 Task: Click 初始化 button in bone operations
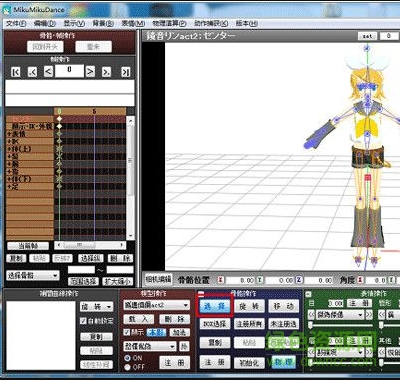click(x=249, y=362)
